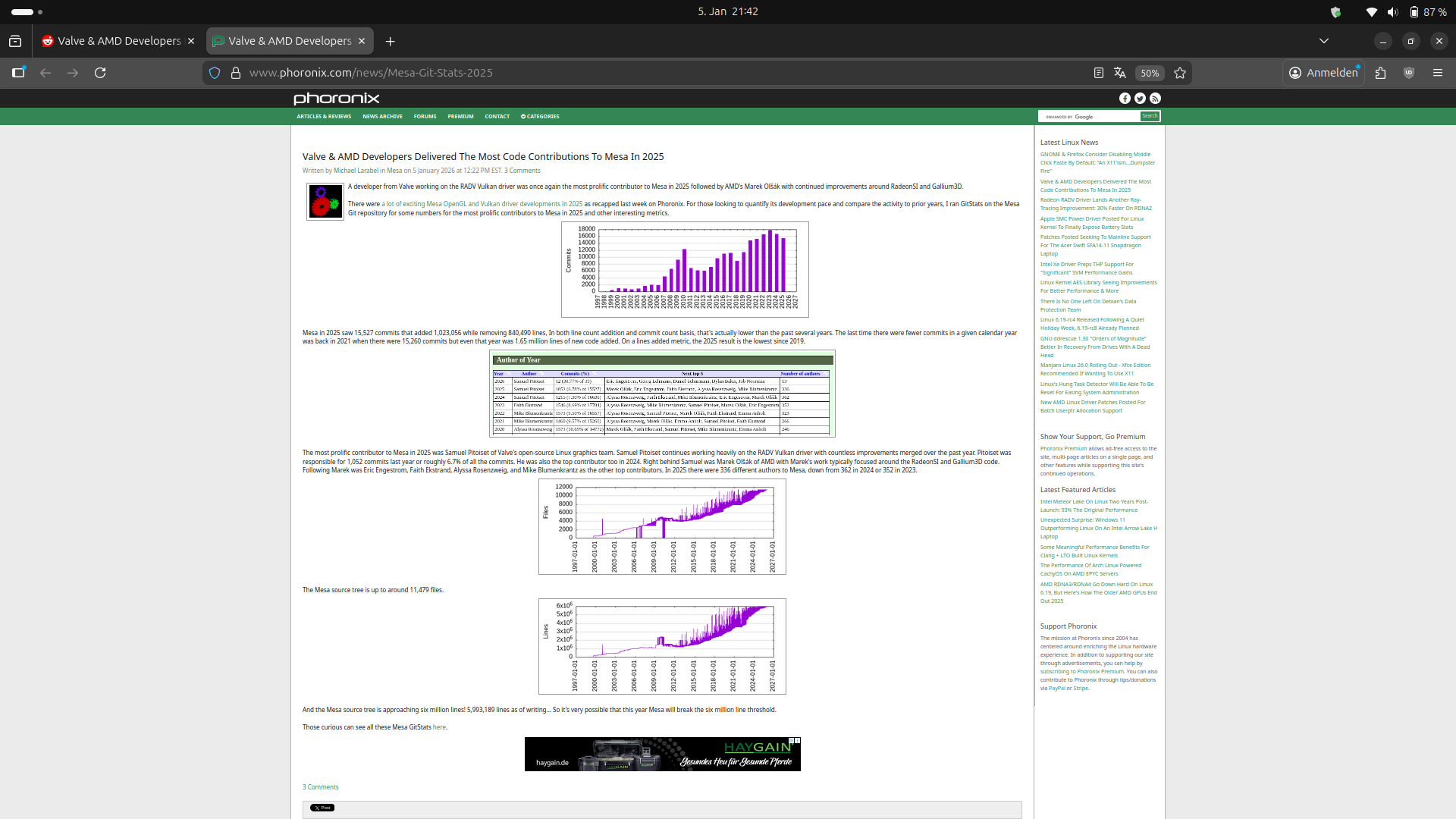The width and height of the screenshot is (1456, 819).
Task: Open new tab with plus button
Action: pos(390,41)
